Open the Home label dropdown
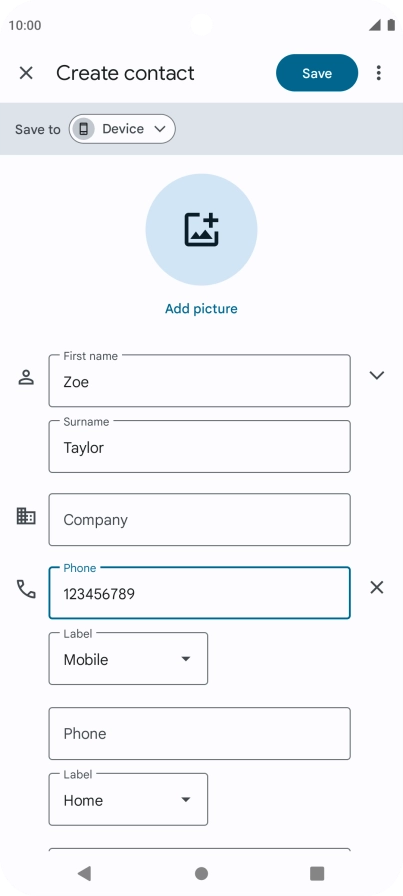 [x=128, y=799]
